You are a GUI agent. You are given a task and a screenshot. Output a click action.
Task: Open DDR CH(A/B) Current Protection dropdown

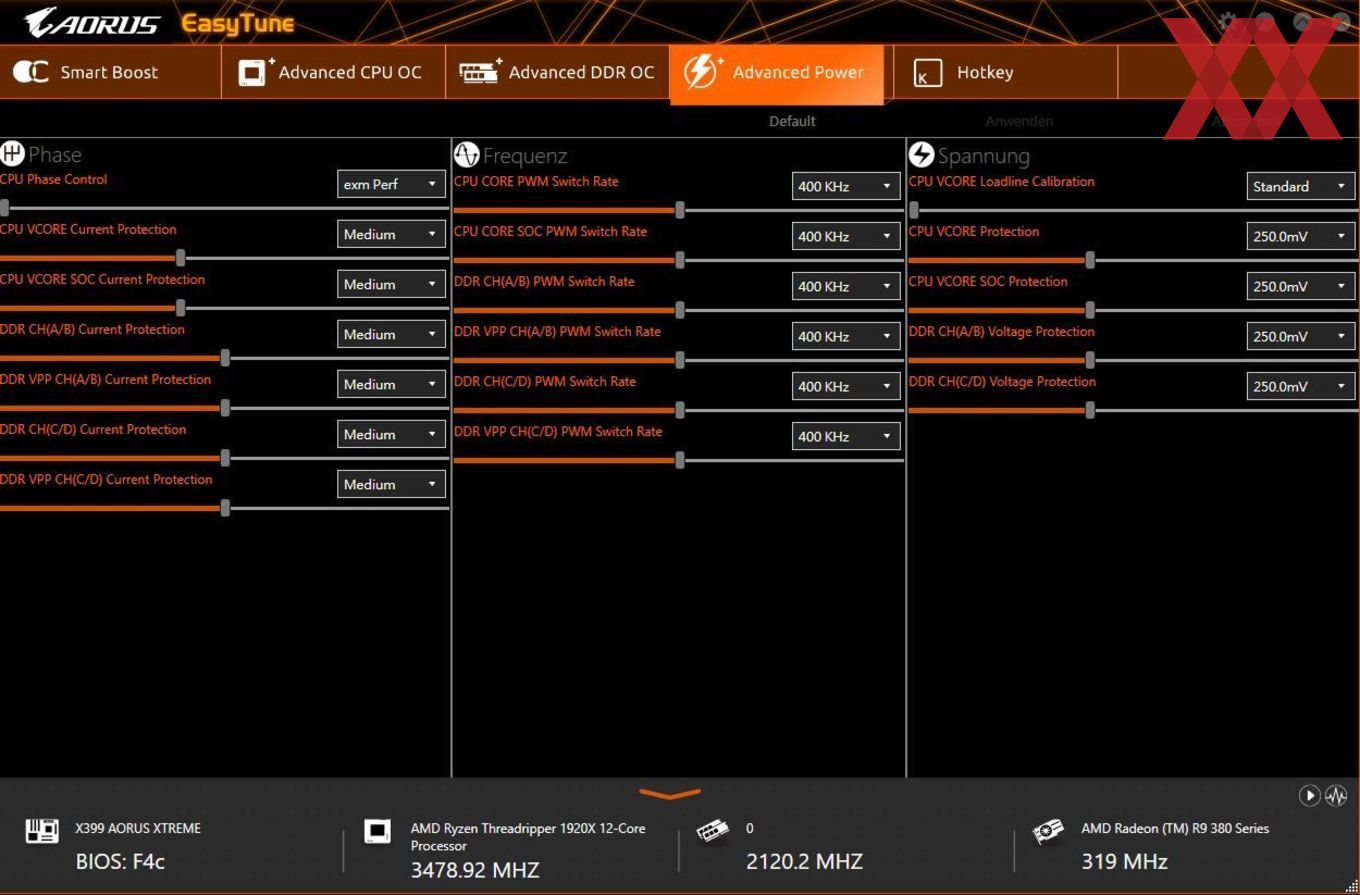(391, 334)
